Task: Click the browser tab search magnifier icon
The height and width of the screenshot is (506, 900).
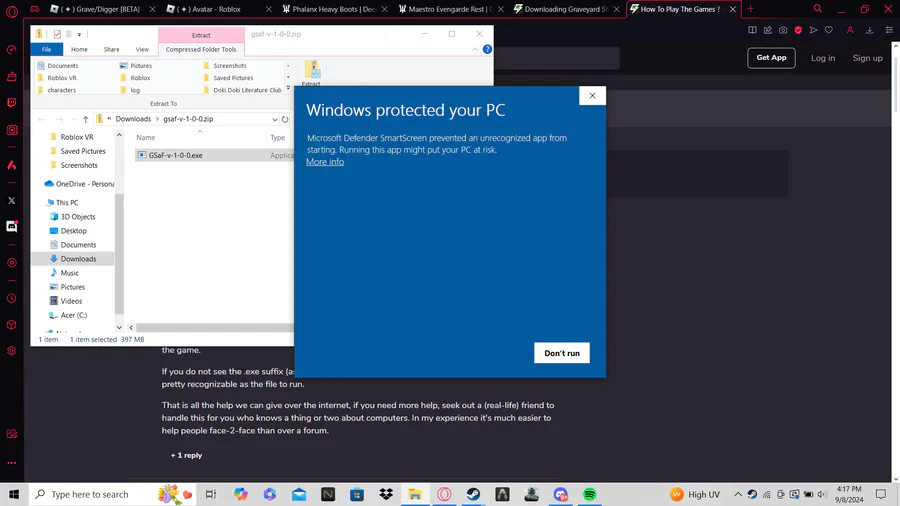Action: coord(818,9)
